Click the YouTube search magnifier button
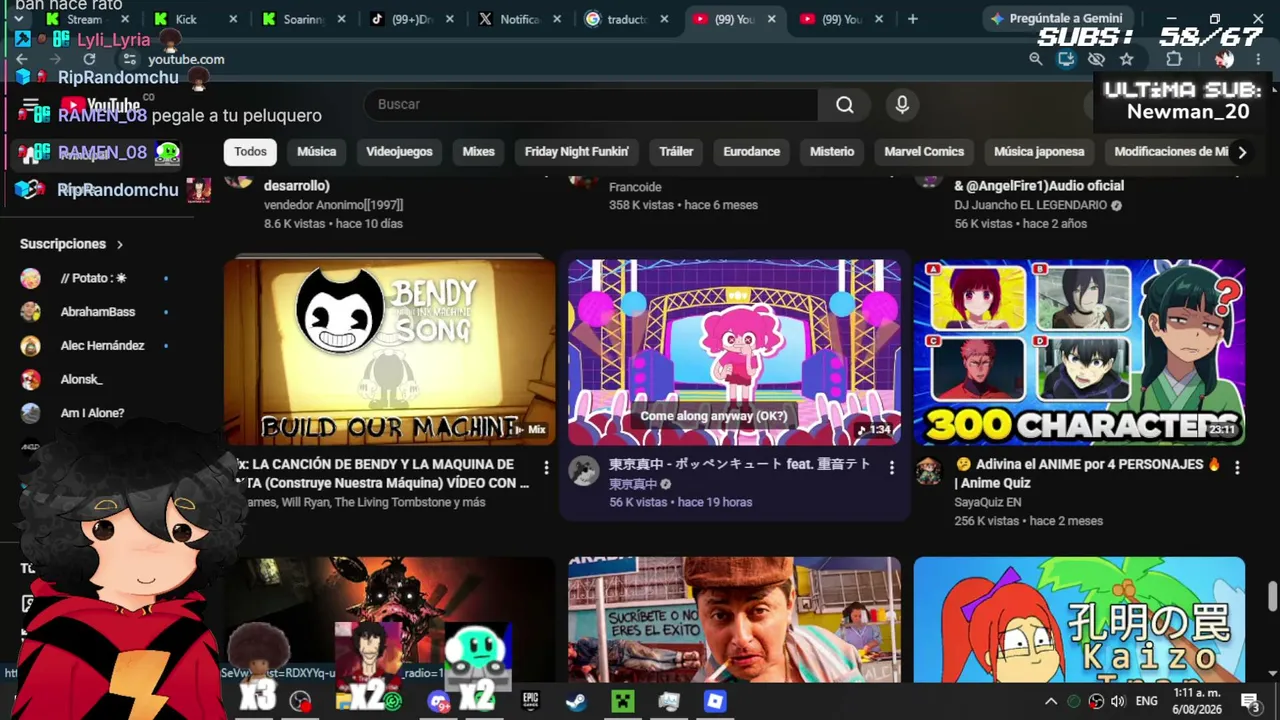The height and width of the screenshot is (720, 1280). pyautogui.click(x=845, y=104)
